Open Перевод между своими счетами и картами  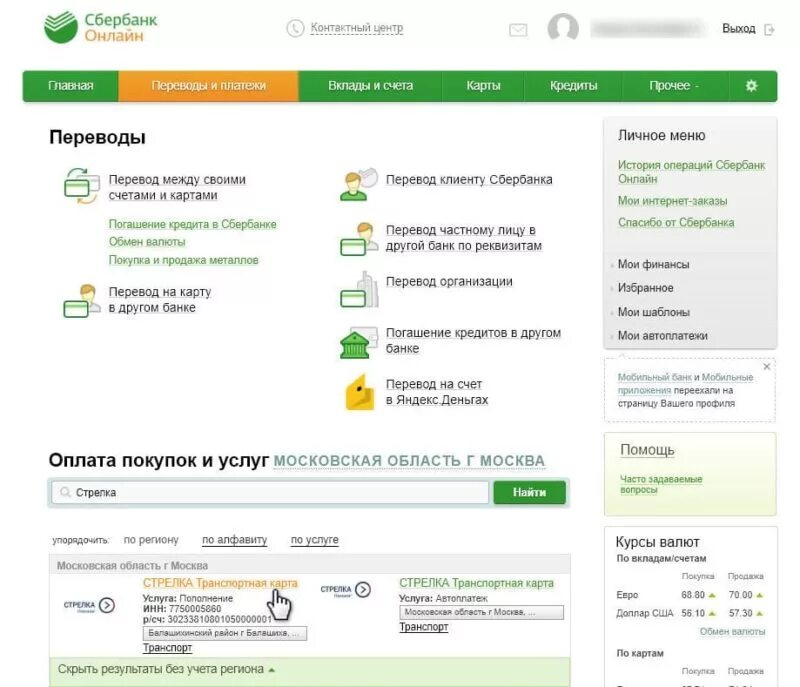coord(177,187)
